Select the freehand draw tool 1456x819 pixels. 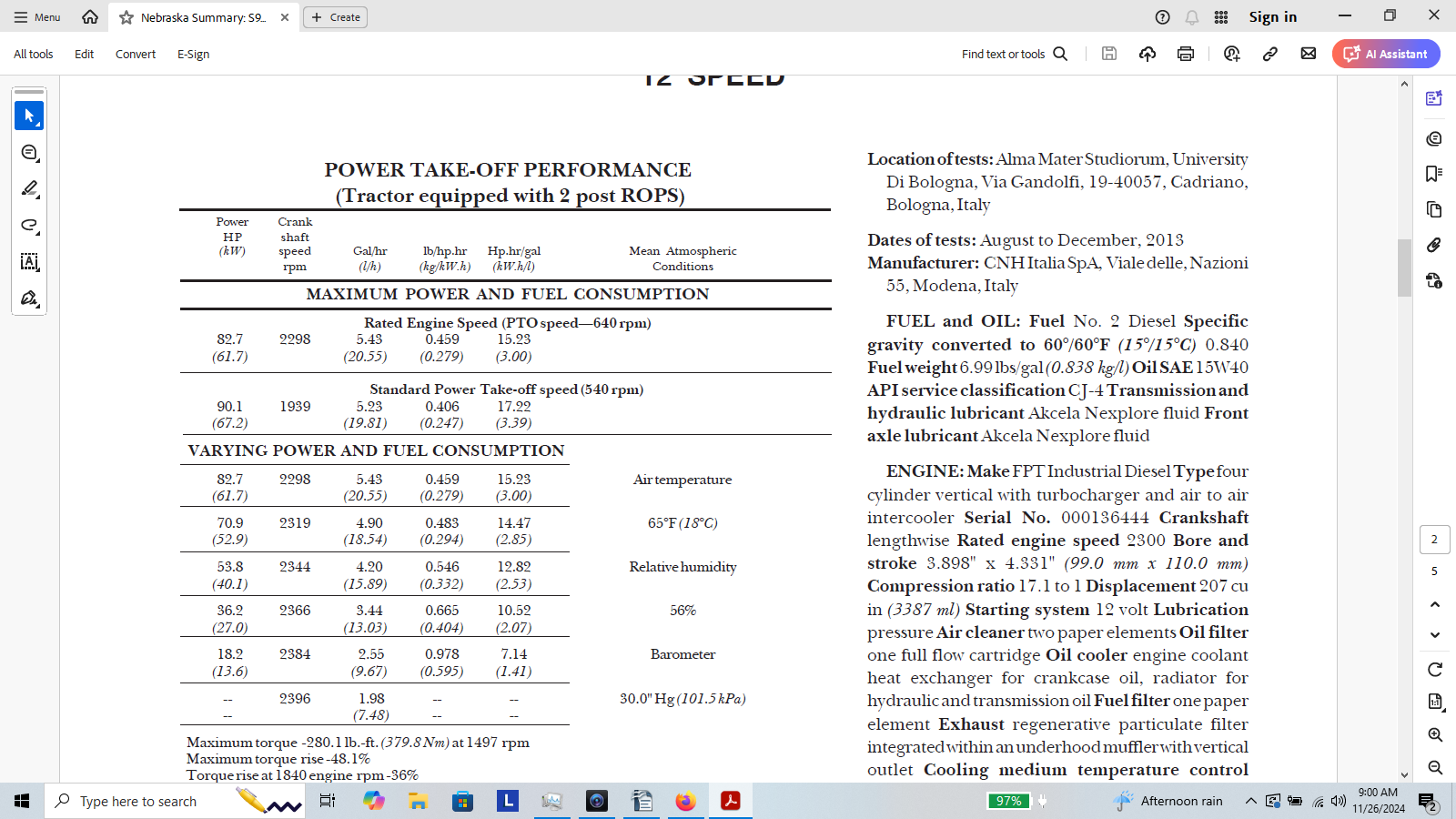[x=29, y=226]
